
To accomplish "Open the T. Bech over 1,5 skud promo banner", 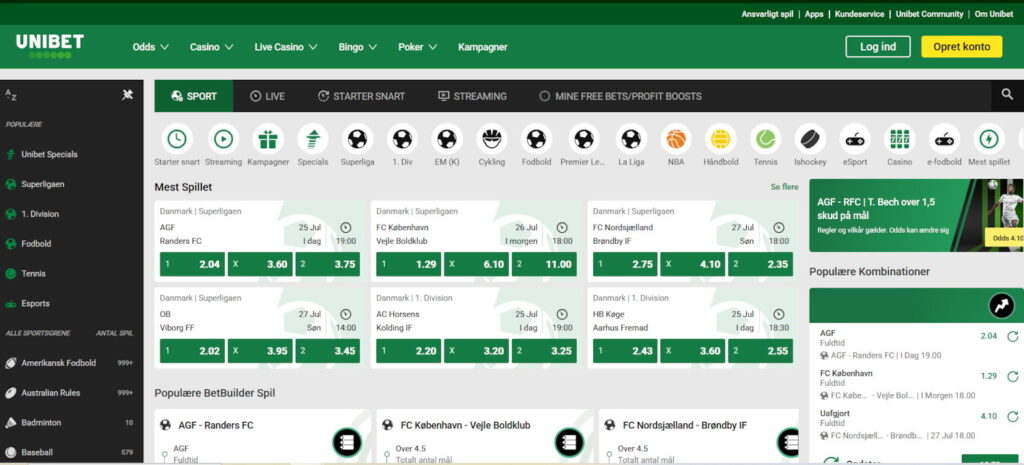I will click(916, 216).
